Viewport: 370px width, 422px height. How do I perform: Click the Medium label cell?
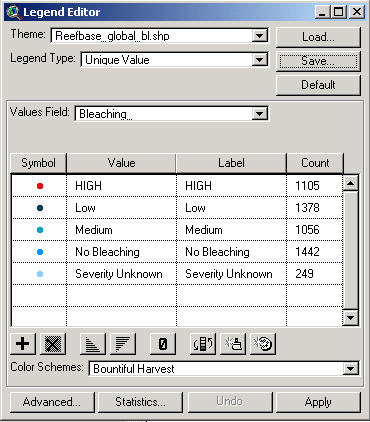point(231,230)
